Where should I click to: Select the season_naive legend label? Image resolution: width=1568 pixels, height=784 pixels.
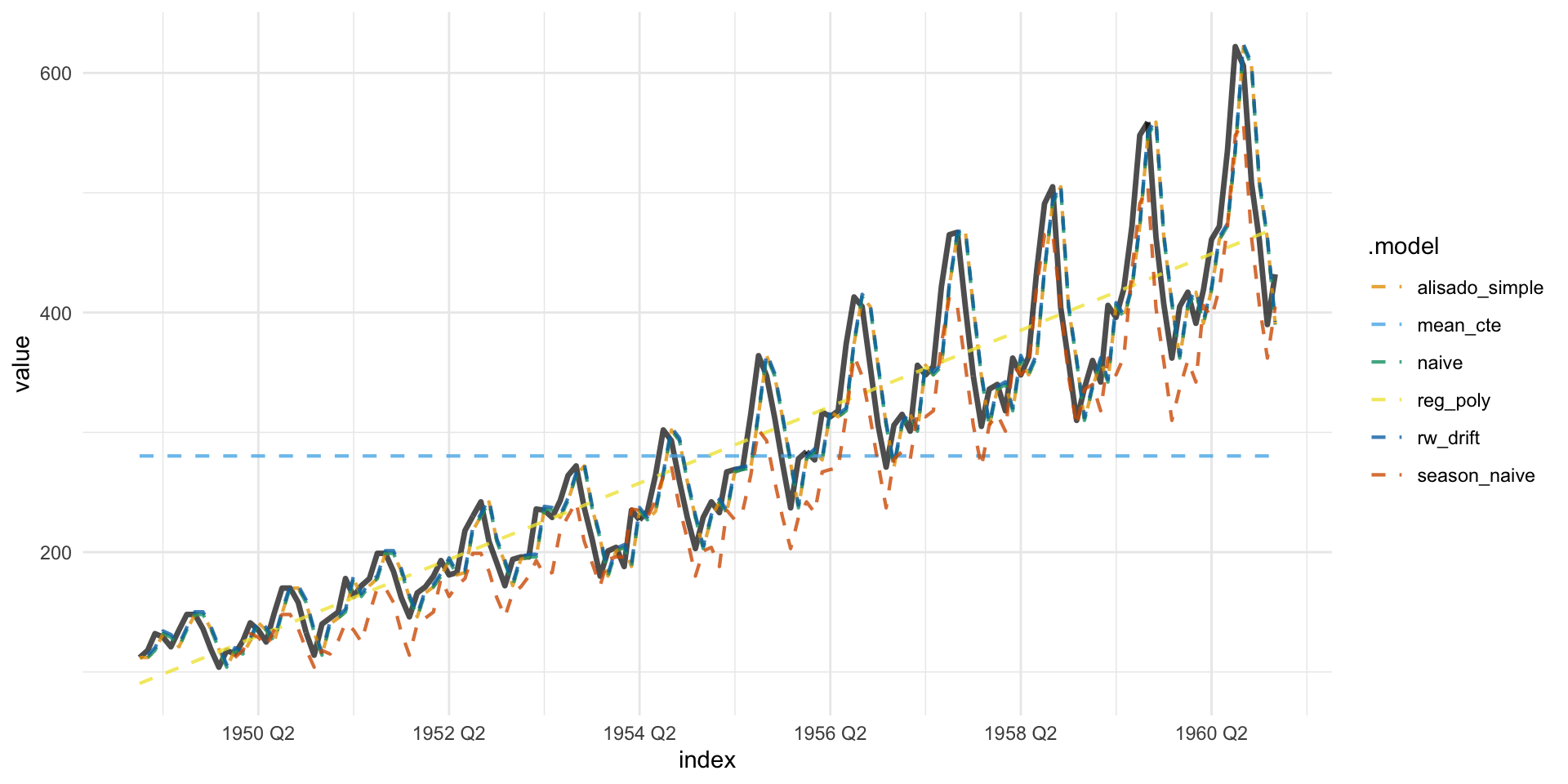pyautogui.click(x=1475, y=475)
